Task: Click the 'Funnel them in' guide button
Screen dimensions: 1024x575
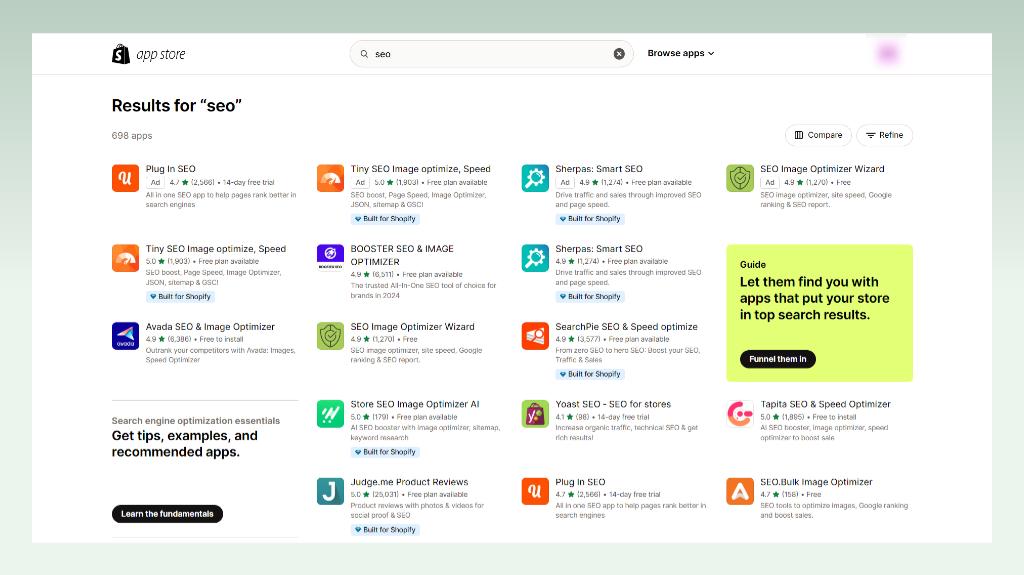Action: coord(778,359)
